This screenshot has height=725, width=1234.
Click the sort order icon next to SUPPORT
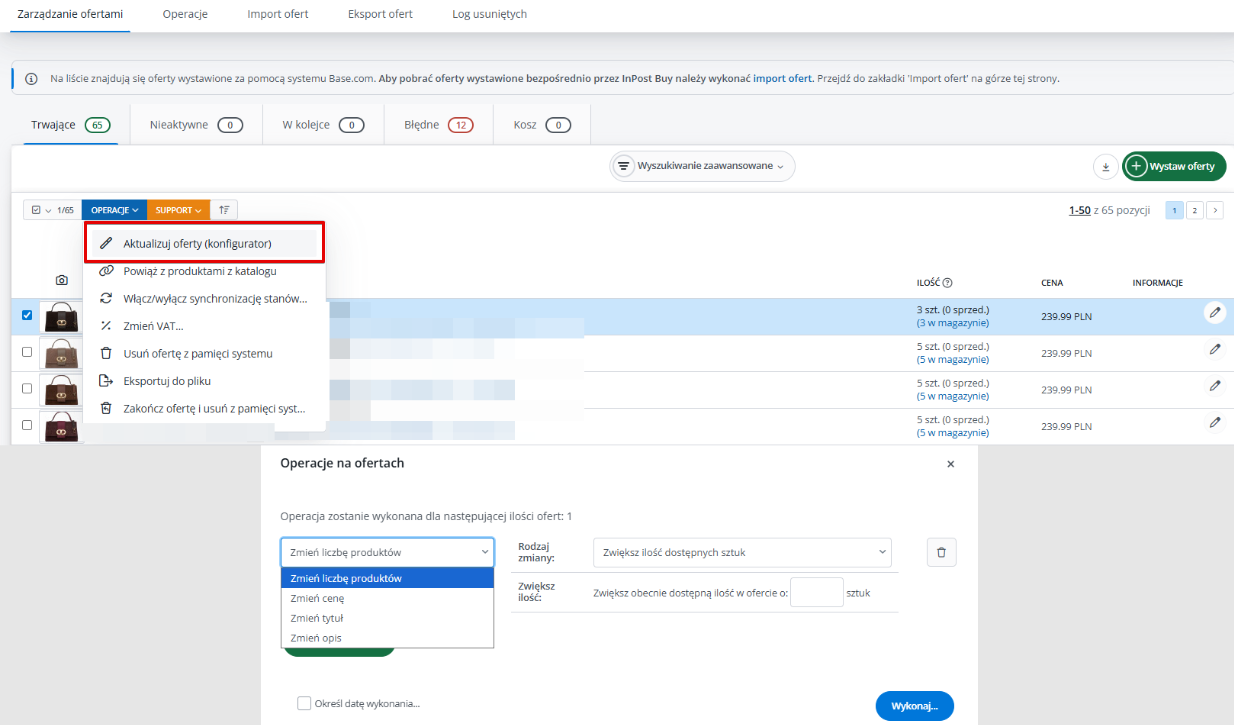(x=224, y=210)
